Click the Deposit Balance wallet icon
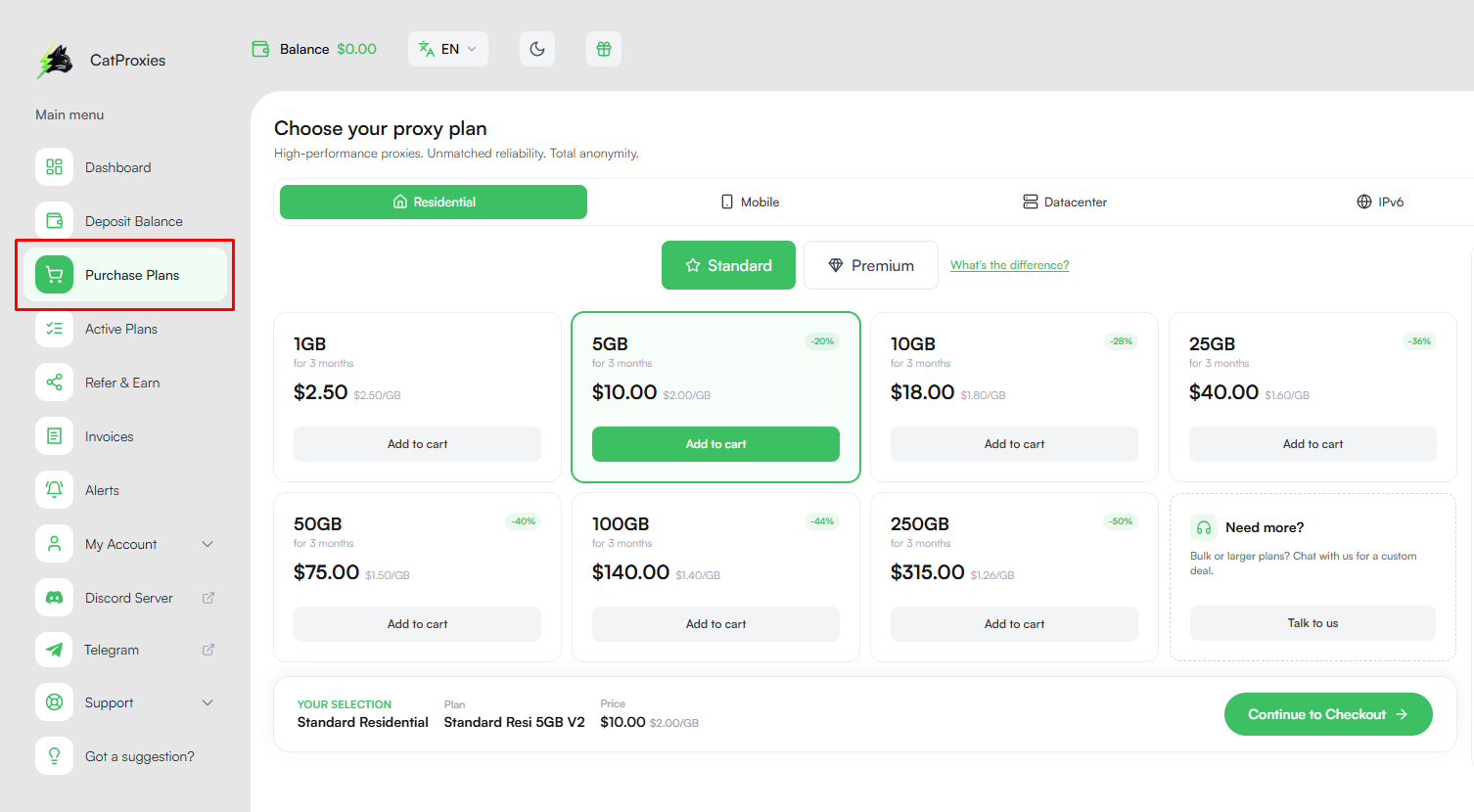The image size is (1474, 812). tap(55, 221)
